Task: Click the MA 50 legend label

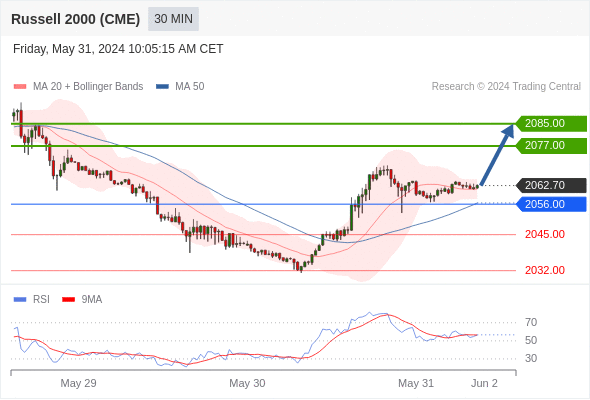Action: tap(190, 87)
